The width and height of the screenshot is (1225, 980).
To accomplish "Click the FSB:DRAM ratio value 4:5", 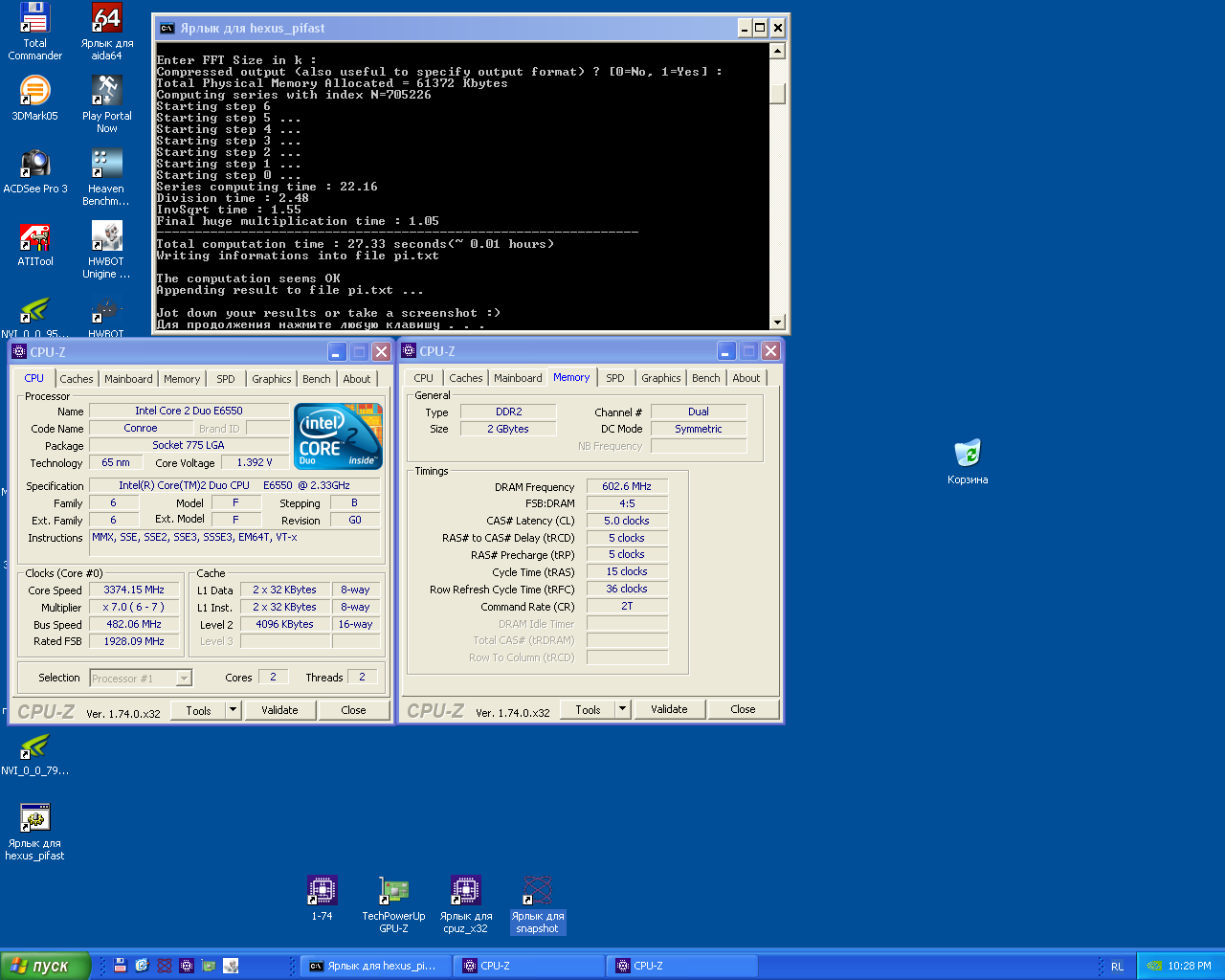I will [x=627, y=502].
